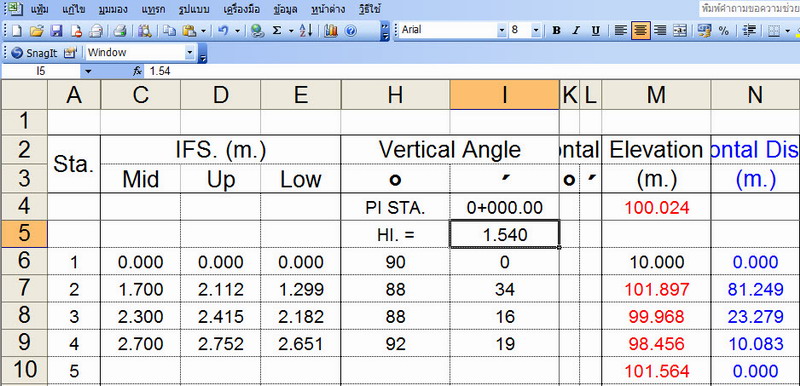This screenshot has height=386, width=800.
Task: Click the indent icon
Action: click(x=749, y=31)
